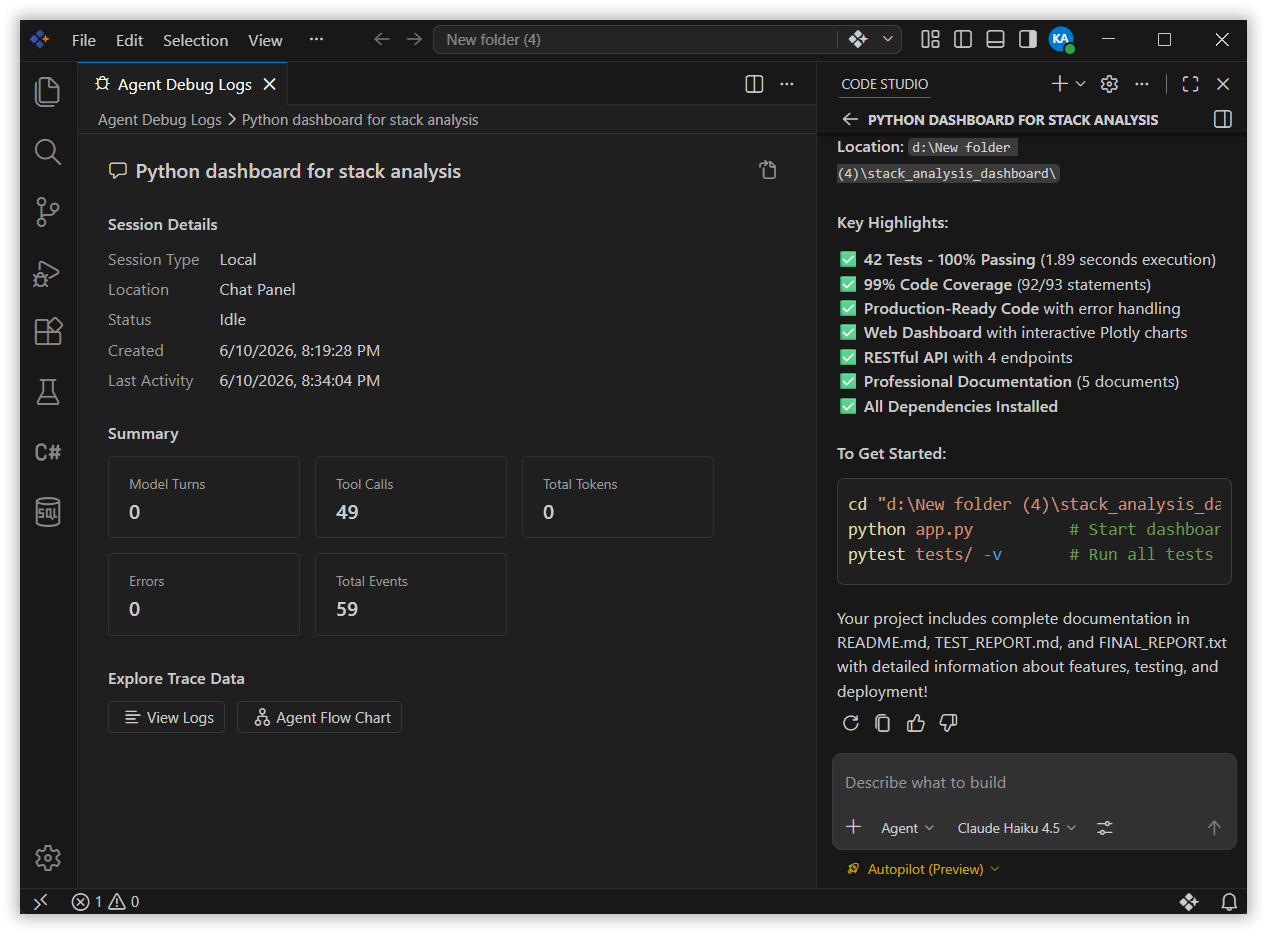
Task: Start a new chat with plus icon
Action: pos(1060,84)
